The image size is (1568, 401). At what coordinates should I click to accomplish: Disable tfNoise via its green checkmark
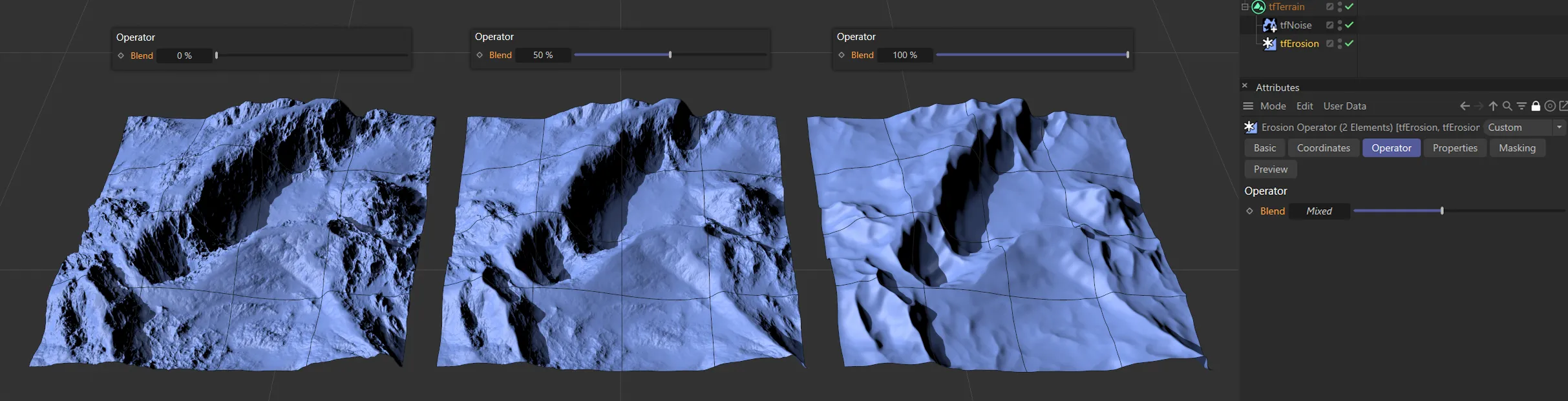click(1350, 25)
